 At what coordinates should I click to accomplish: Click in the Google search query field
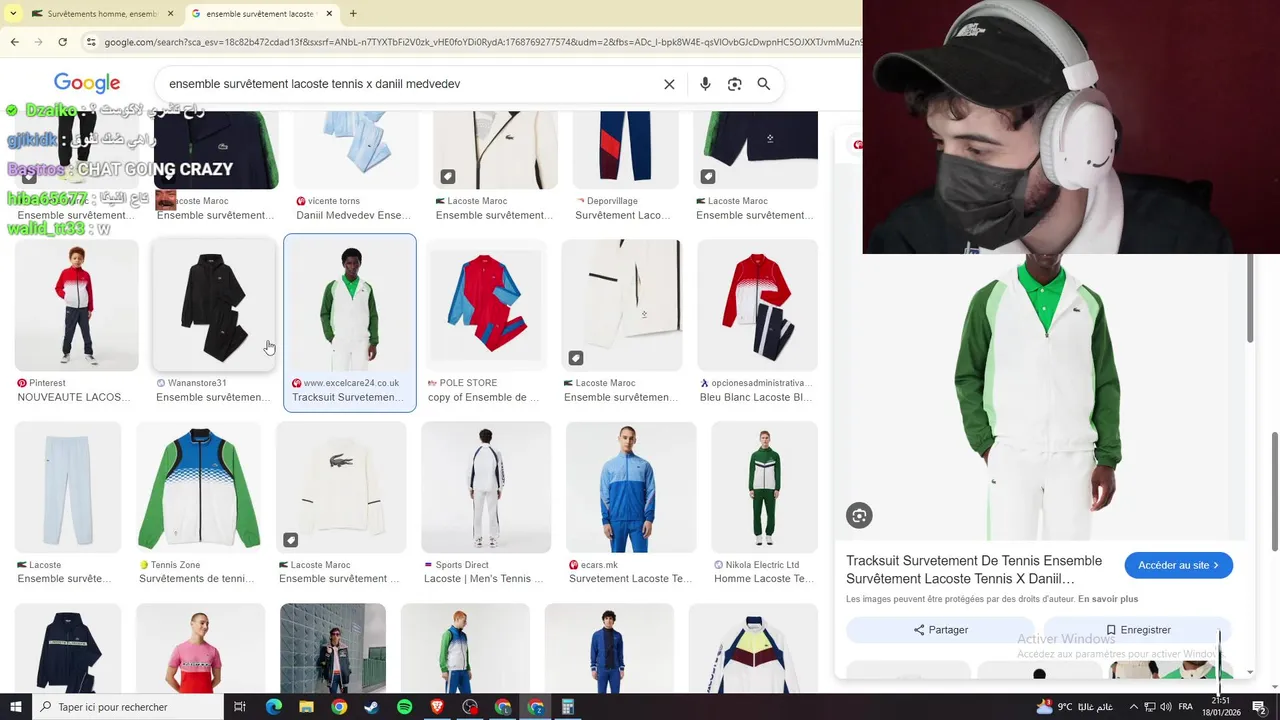tap(410, 84)
